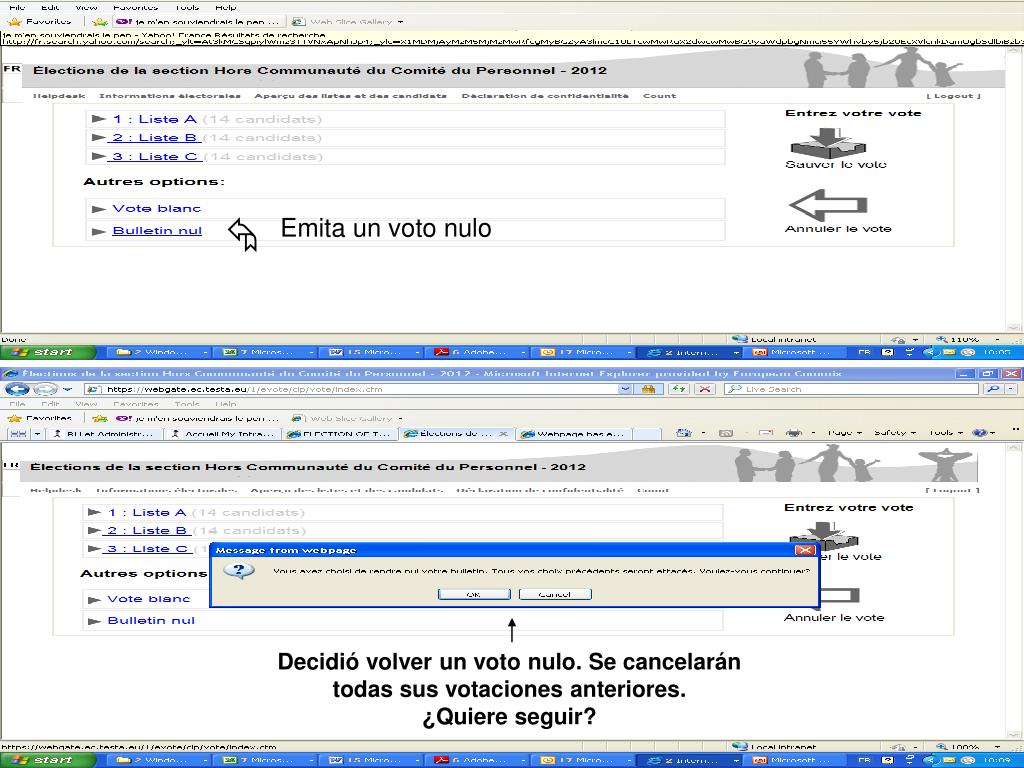
Task: Expand Liste A triangle in upper window
Action: pyautogui.click(x=99, y=119)
